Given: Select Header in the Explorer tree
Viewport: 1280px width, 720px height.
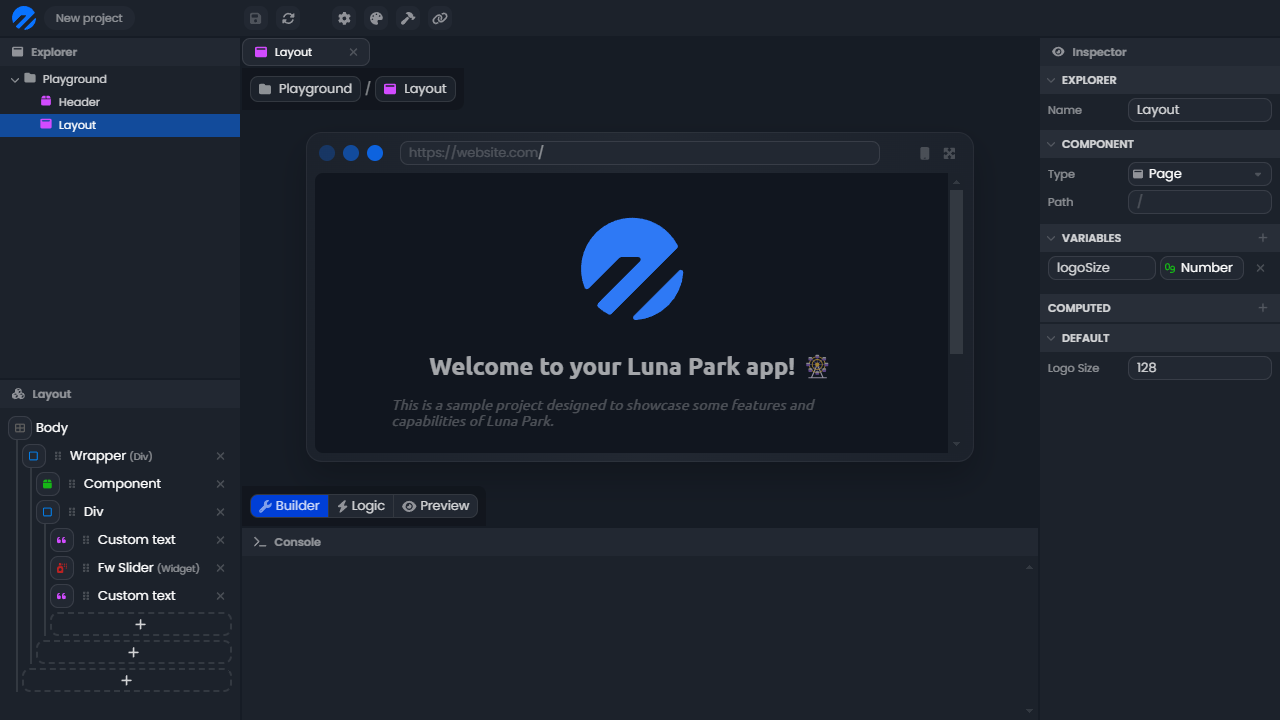Looking at the screenshot, I should 79,102.
